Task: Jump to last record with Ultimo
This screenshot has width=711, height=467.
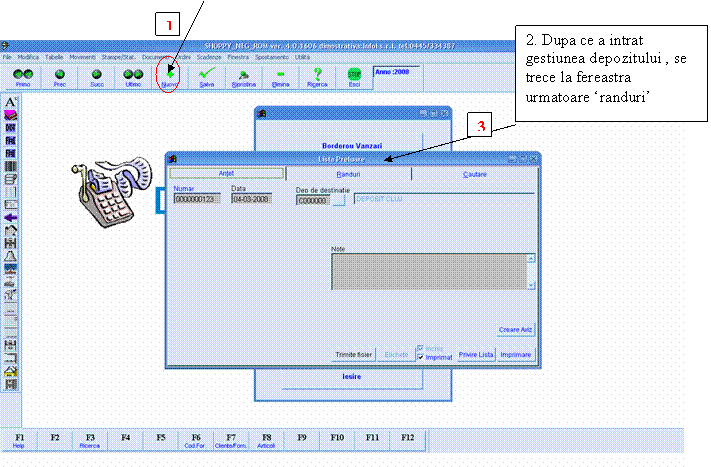Action: 133,77
